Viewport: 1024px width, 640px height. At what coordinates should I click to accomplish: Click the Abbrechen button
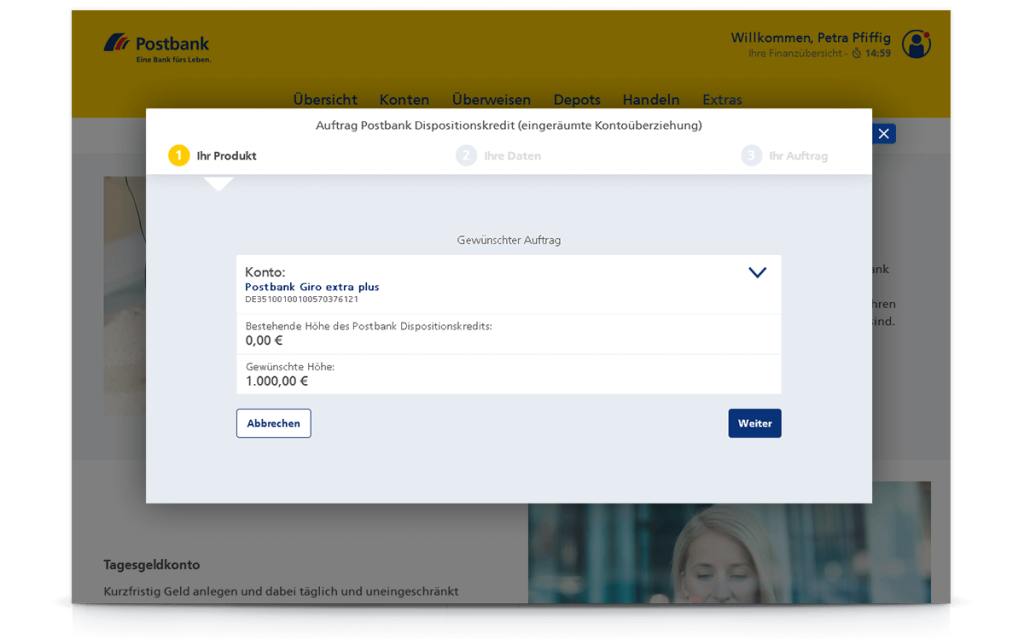(x=273, y=423)
